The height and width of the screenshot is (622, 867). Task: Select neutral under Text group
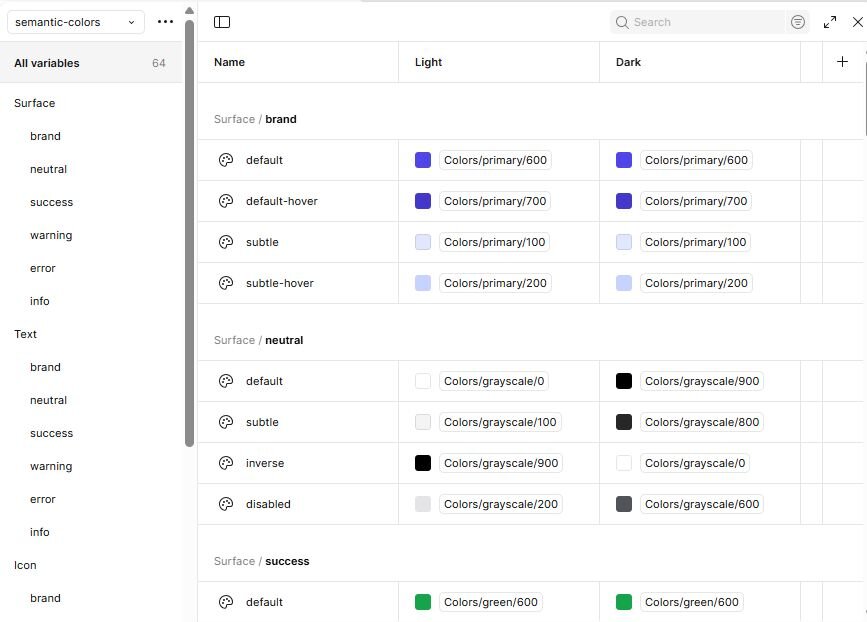(x=48, y=400)
